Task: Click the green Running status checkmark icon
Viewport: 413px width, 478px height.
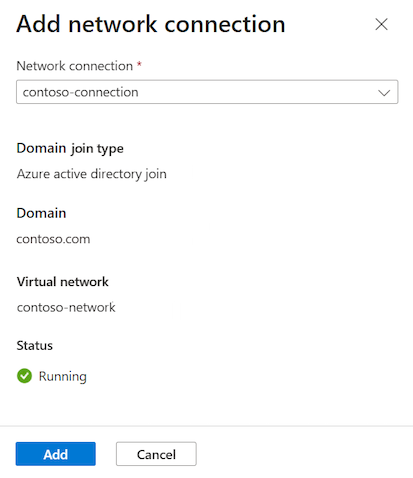Action: pyautogui.click(x=24, y=376)
